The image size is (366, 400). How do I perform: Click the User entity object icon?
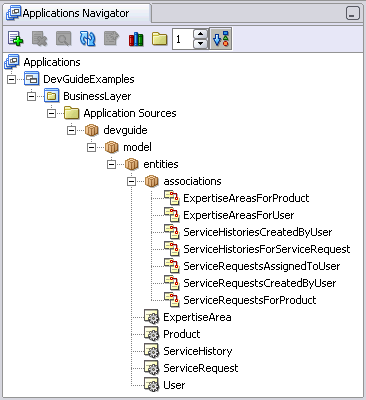click(x=152, y=385)
